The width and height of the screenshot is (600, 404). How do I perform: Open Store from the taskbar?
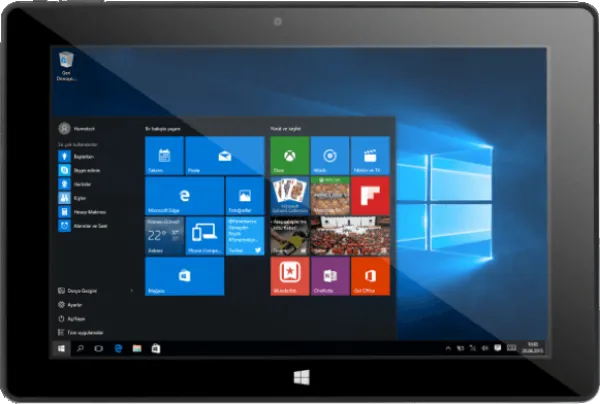click(x=156, y=349)
